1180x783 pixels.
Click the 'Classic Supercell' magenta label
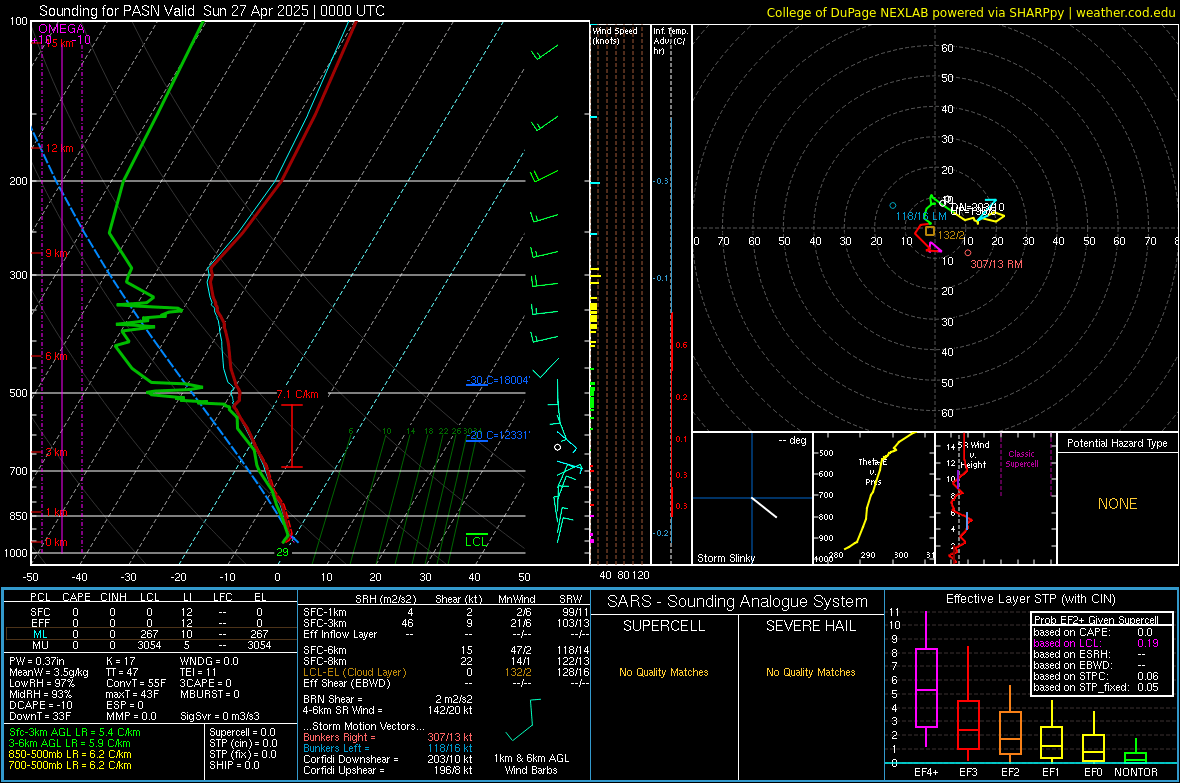(x=1021, y=459)
